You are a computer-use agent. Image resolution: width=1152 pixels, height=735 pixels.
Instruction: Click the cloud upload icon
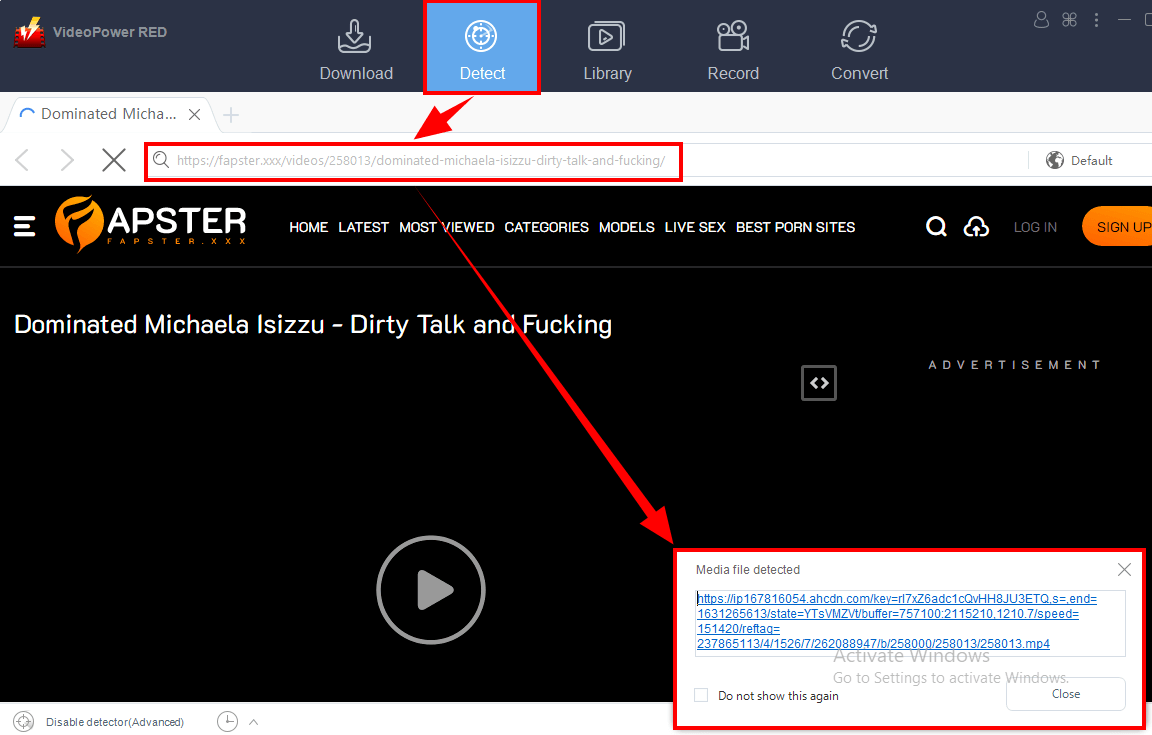point(976,226)
